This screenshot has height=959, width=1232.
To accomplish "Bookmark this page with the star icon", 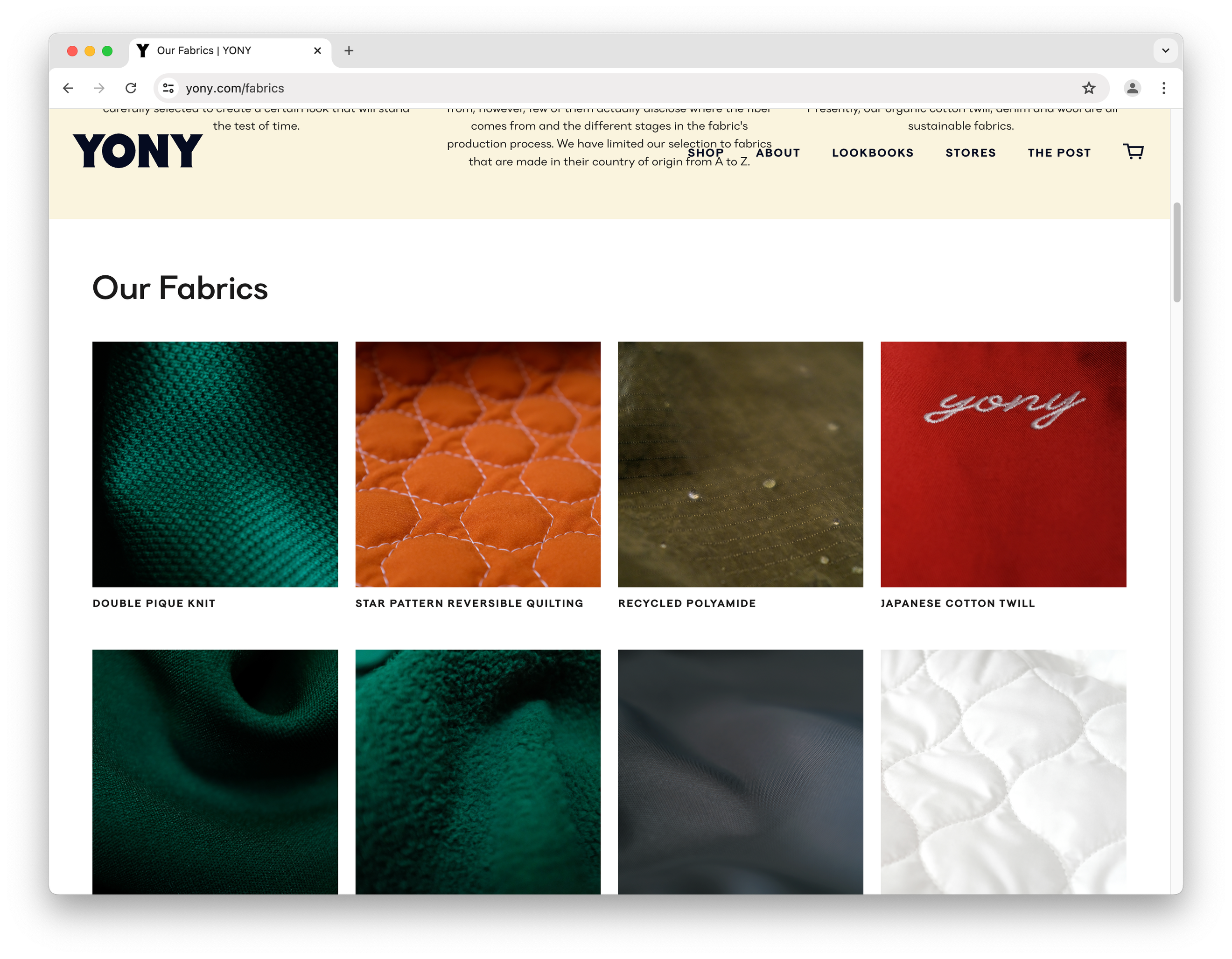I will (1088, 88).
